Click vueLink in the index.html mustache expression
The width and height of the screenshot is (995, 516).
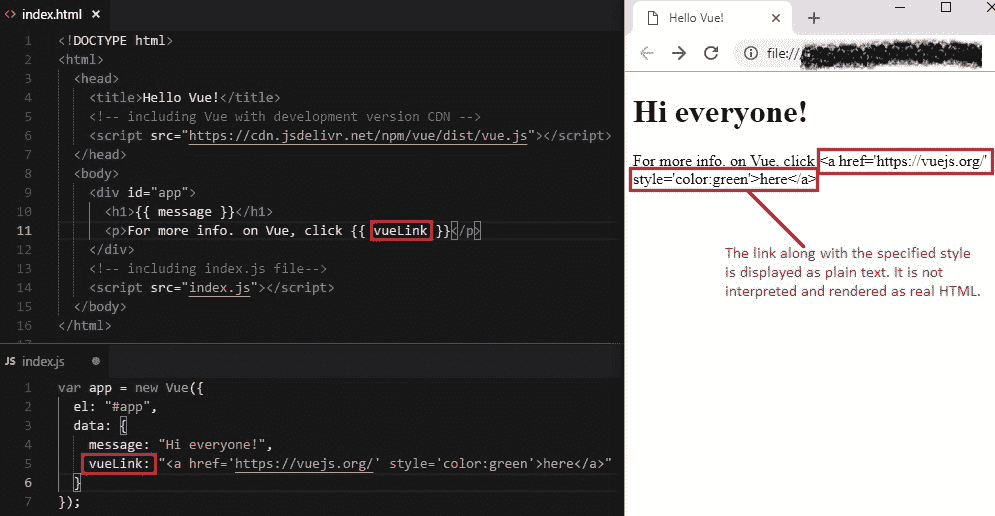pos(400,230)
